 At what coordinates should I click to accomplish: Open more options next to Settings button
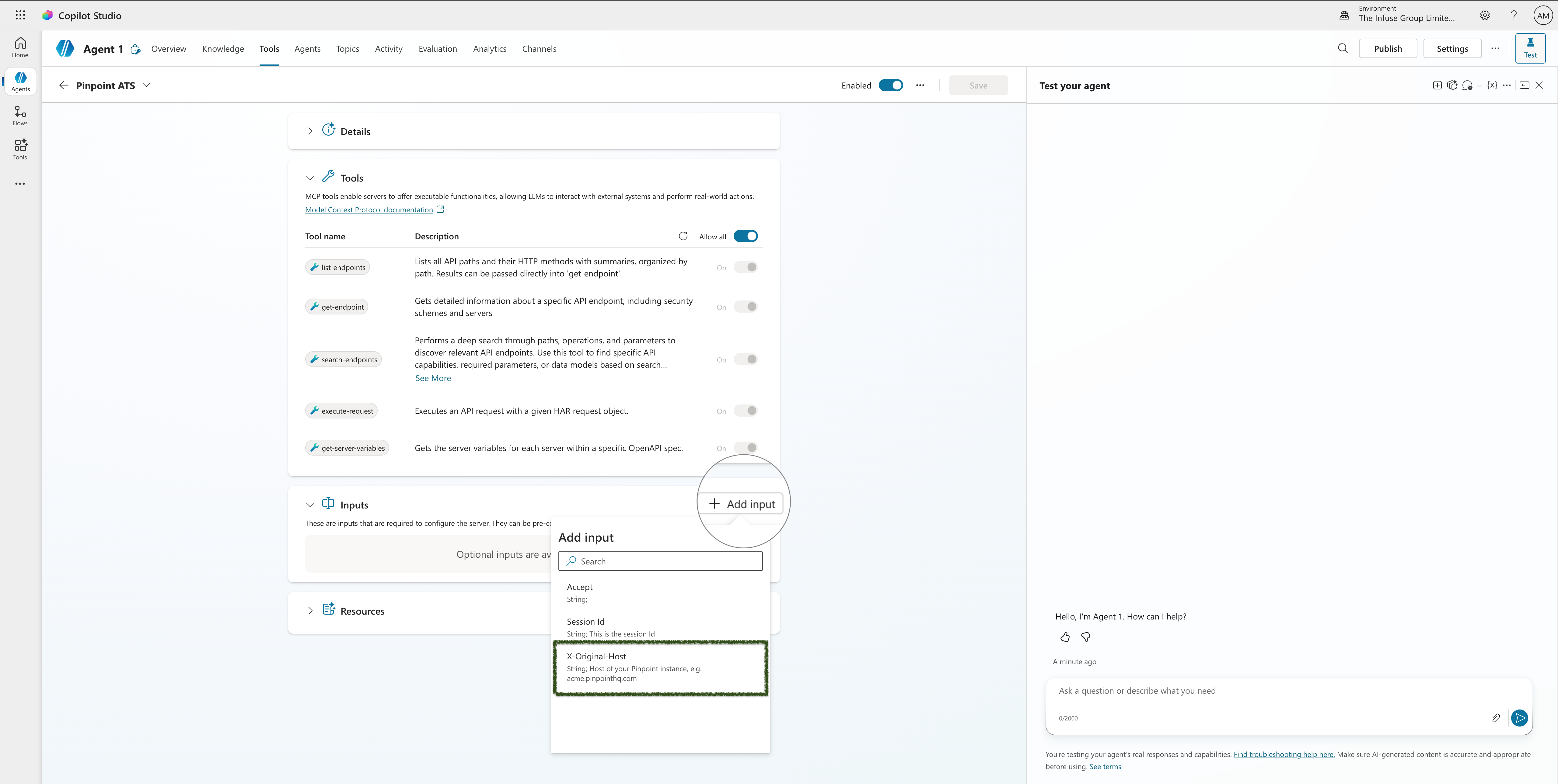click(1495, 48)
